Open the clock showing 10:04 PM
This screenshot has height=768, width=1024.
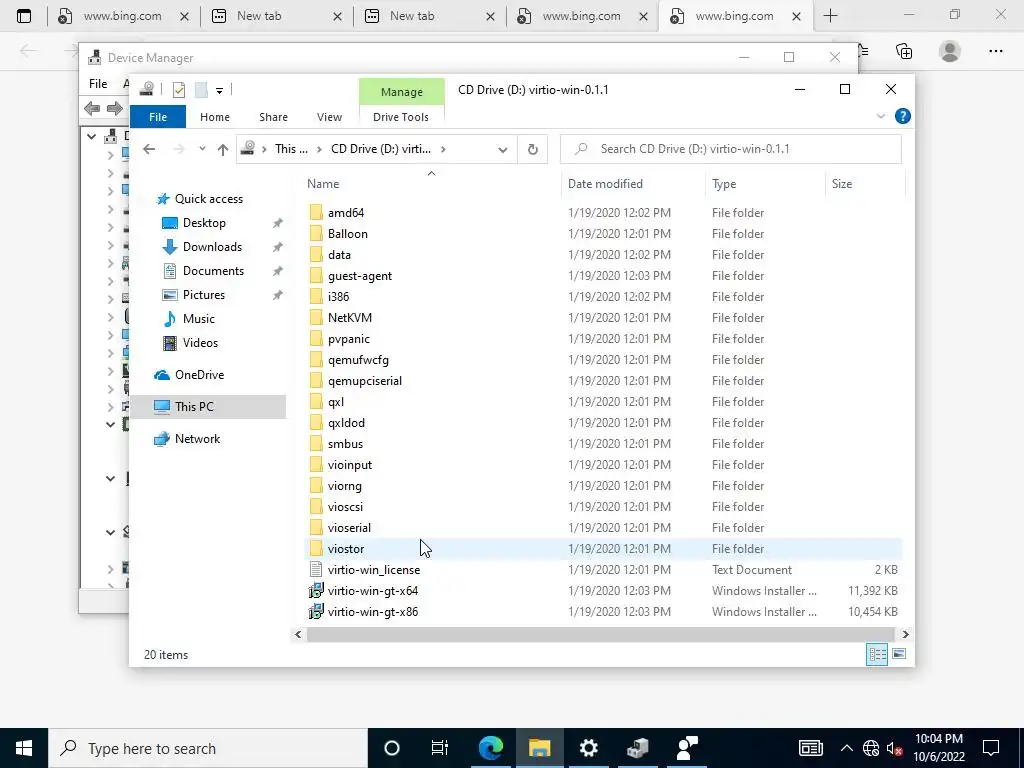[938, 748]
